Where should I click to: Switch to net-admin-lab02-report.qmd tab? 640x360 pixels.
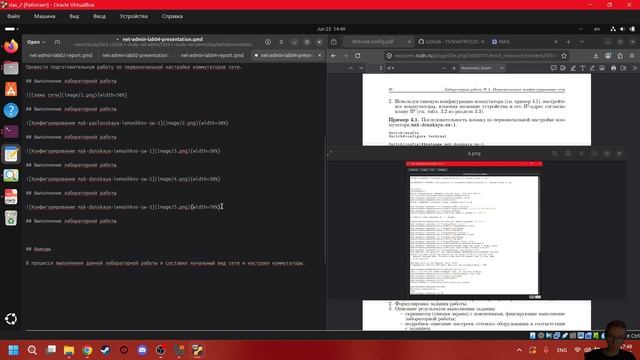[x=60, y=55]
